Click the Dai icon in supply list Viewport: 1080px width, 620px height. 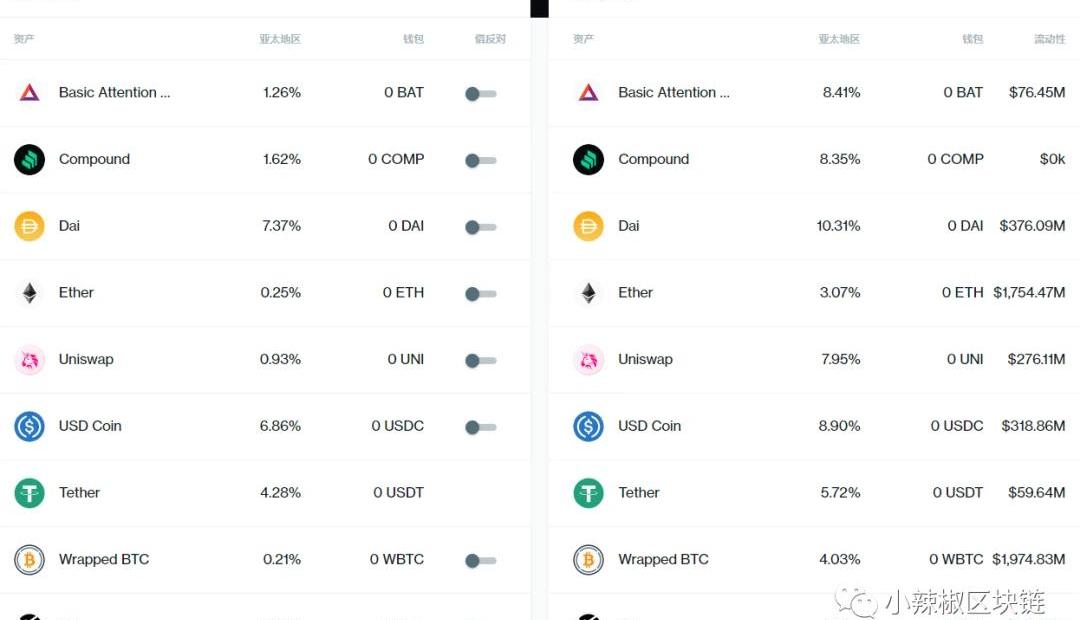tap(29, 226)
